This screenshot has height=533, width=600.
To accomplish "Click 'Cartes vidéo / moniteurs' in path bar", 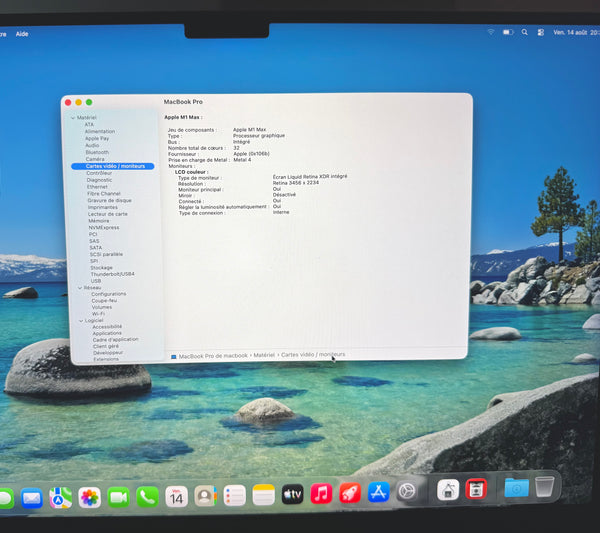I will (313, 355).
